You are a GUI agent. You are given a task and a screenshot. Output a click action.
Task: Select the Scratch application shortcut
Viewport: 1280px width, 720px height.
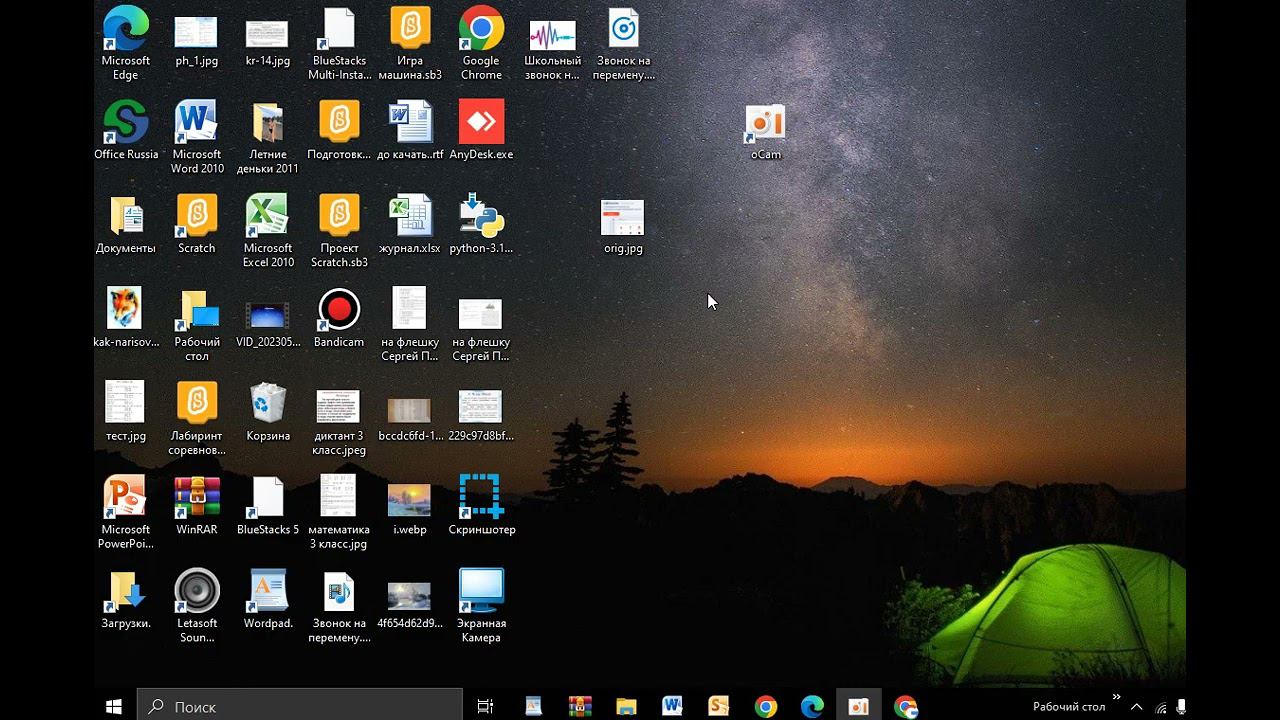pos(197,225)
